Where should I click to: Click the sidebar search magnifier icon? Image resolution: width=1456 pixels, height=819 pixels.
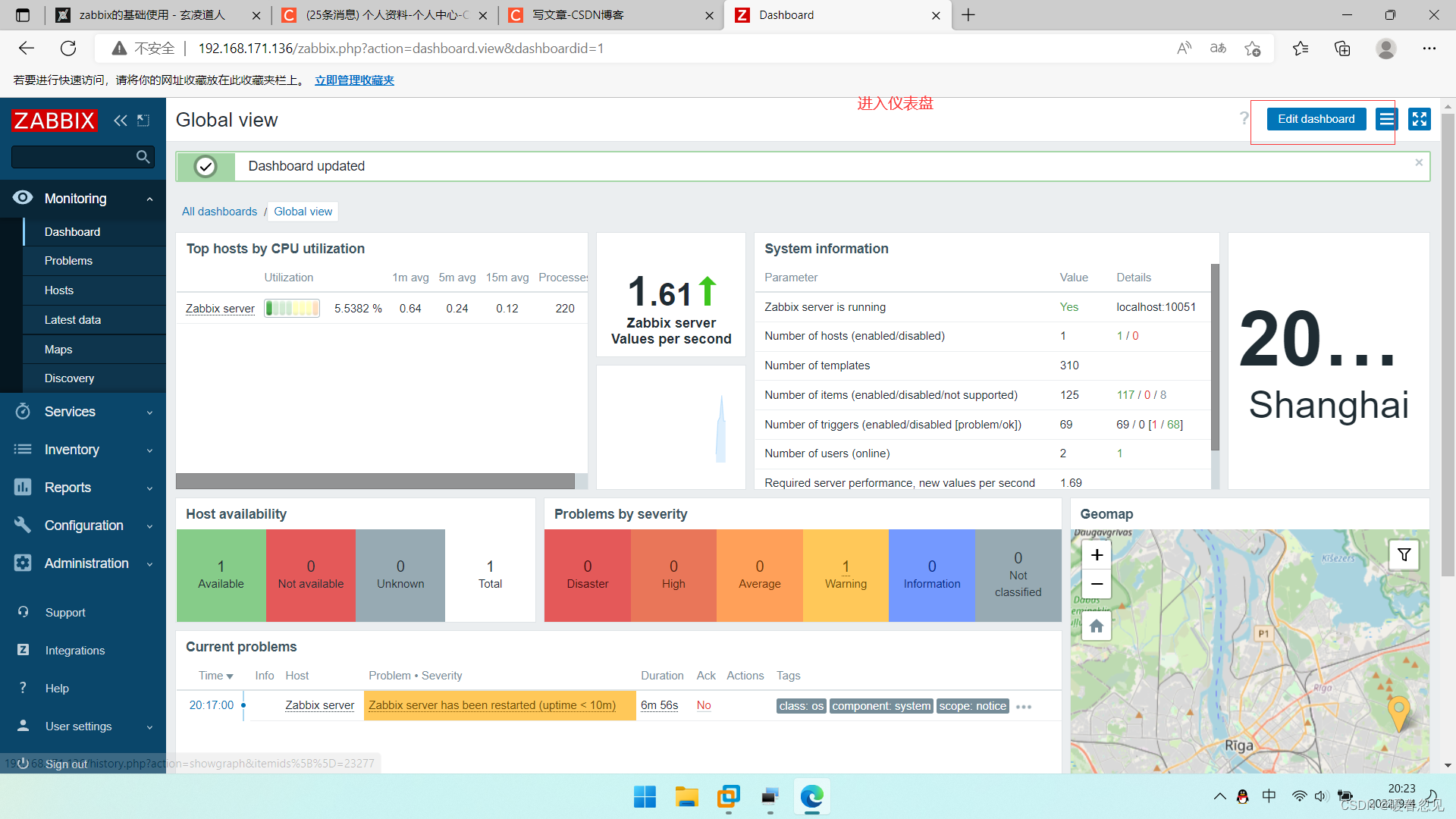click(143, 157)
